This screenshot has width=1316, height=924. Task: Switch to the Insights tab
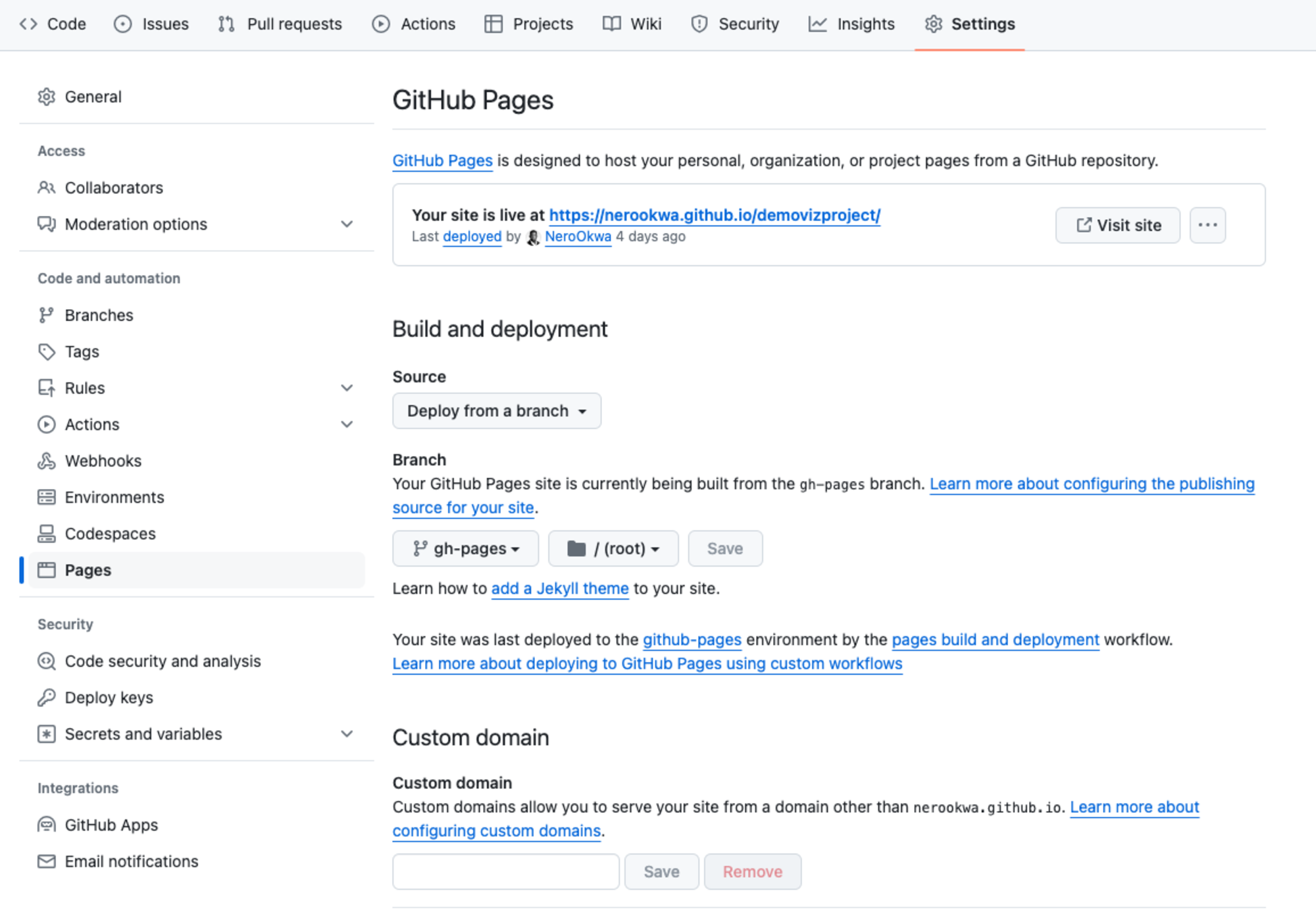tap(851, 24)
